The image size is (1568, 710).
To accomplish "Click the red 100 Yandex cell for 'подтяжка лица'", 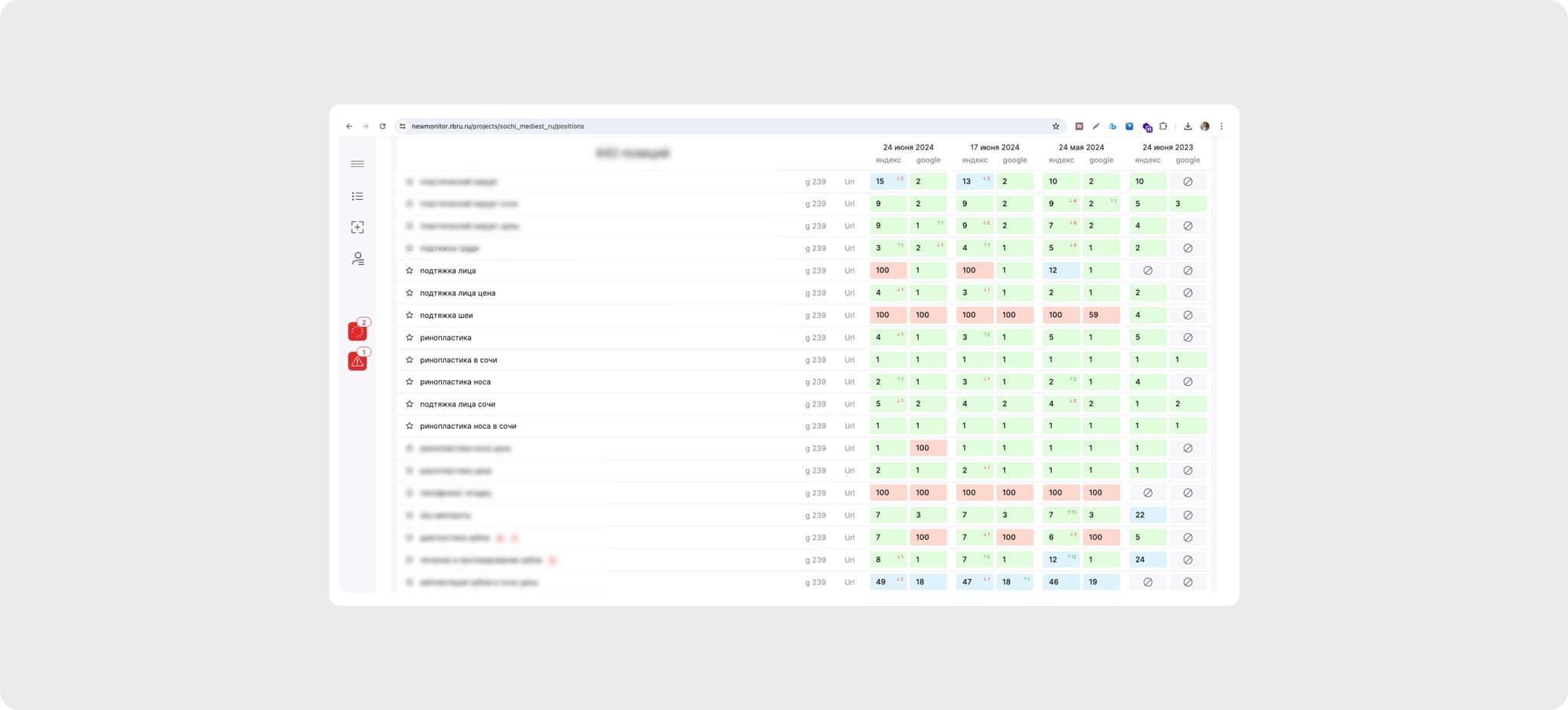I will [887, 270].
